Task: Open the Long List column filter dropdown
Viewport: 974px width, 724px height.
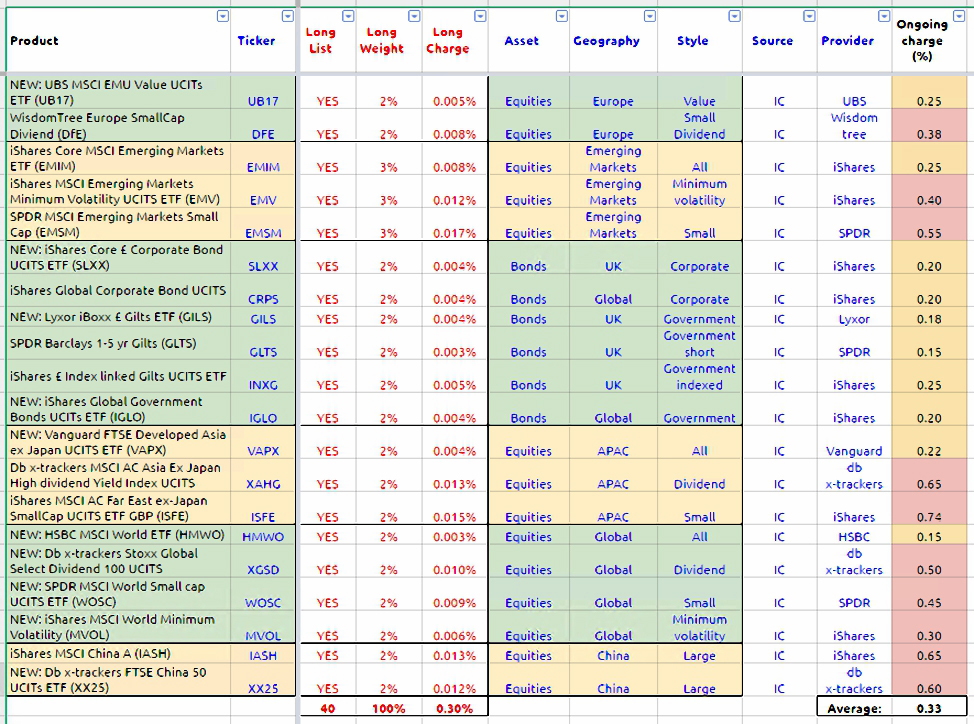Action: (x=348, y=17)
